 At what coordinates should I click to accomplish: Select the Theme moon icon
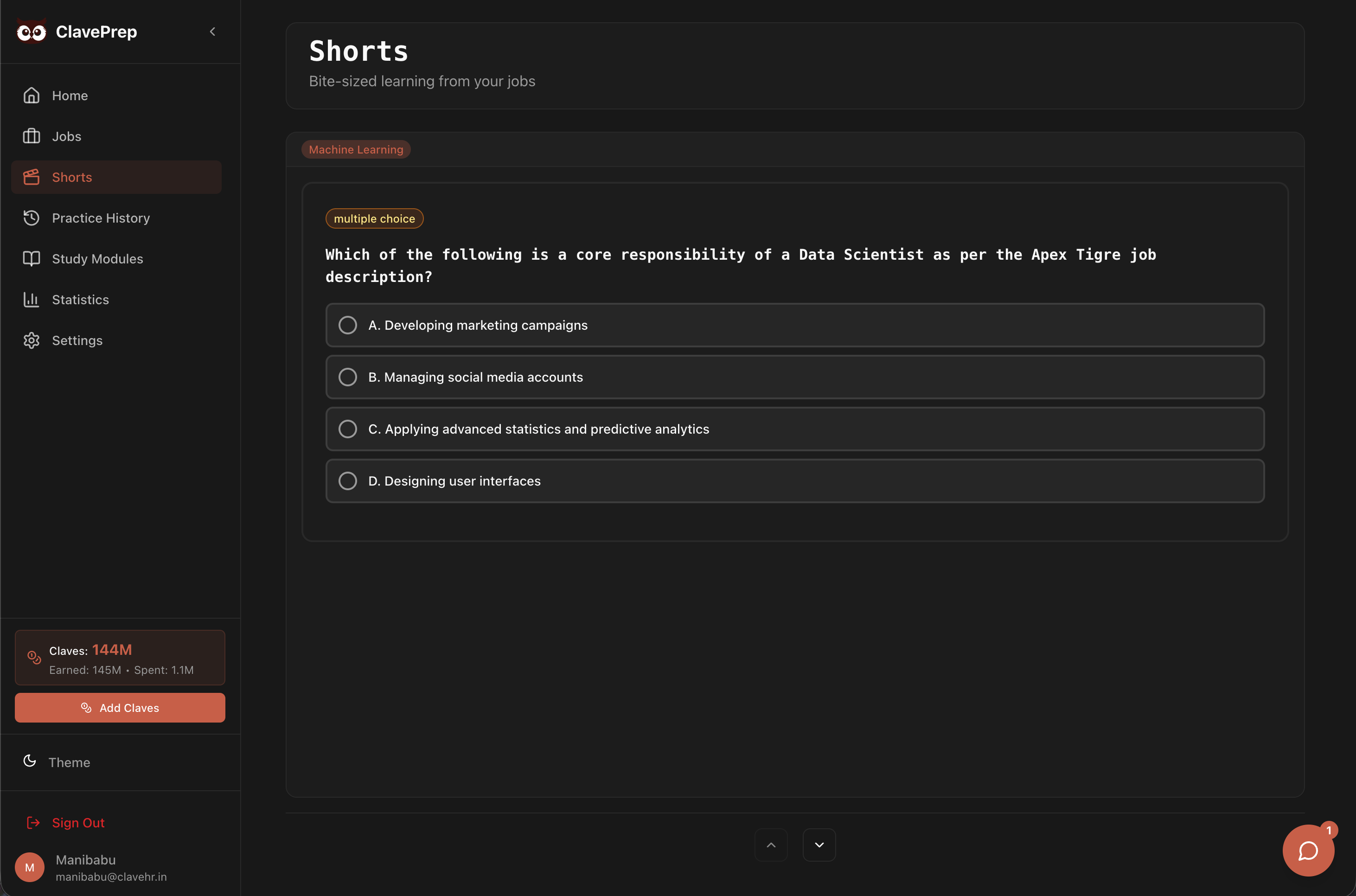click(30, 761)
